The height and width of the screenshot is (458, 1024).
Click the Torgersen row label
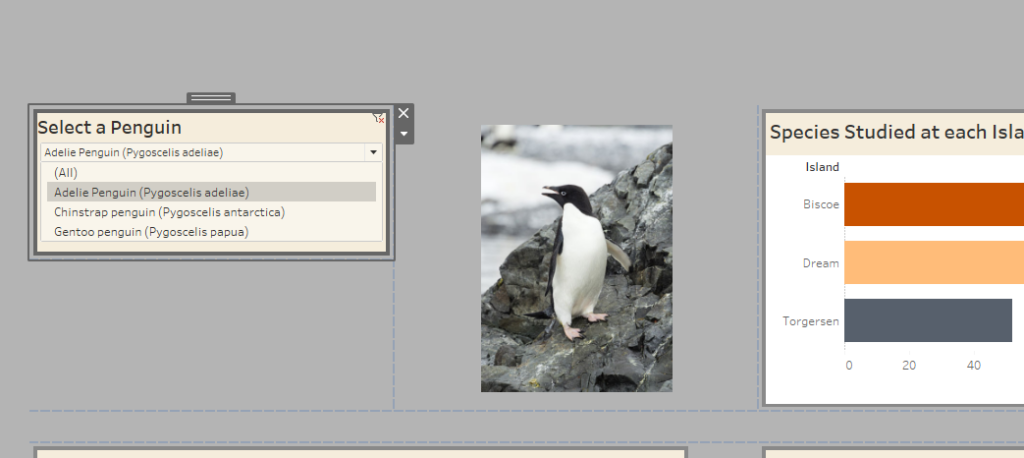(x=811, y=321)
